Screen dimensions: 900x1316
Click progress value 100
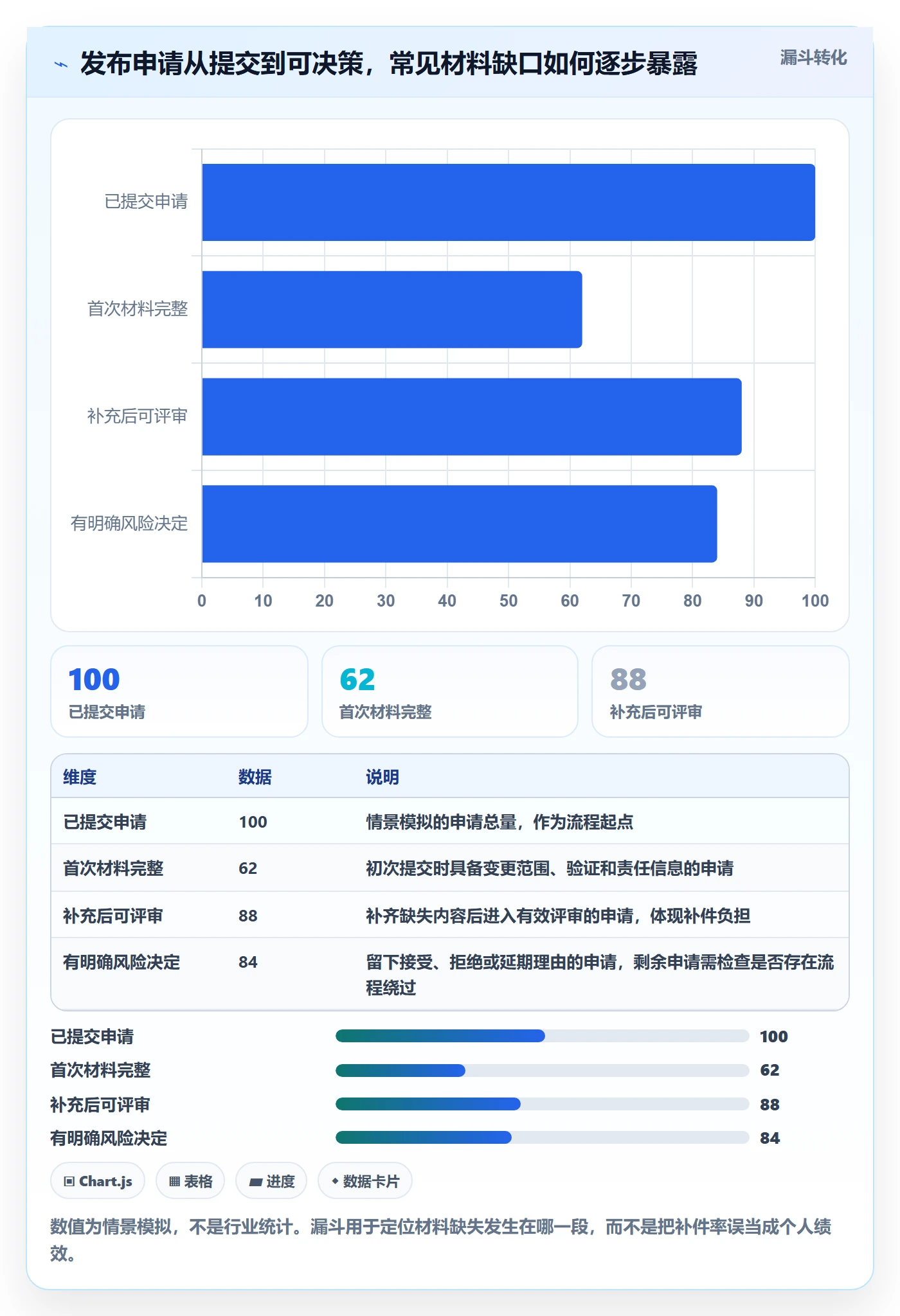tap(774, 1036)
